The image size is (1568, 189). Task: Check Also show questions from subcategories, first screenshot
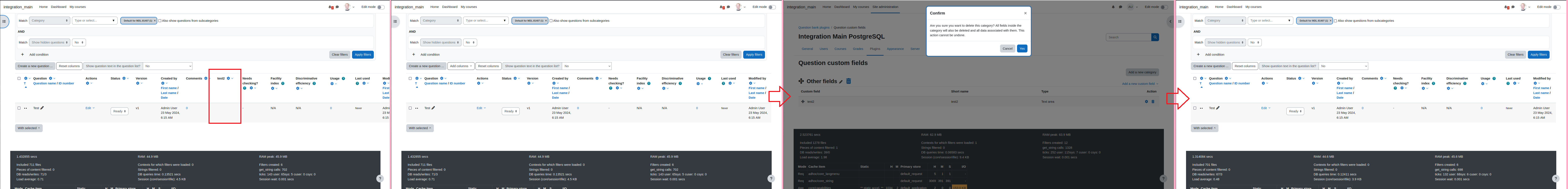[x=160, y=21]
